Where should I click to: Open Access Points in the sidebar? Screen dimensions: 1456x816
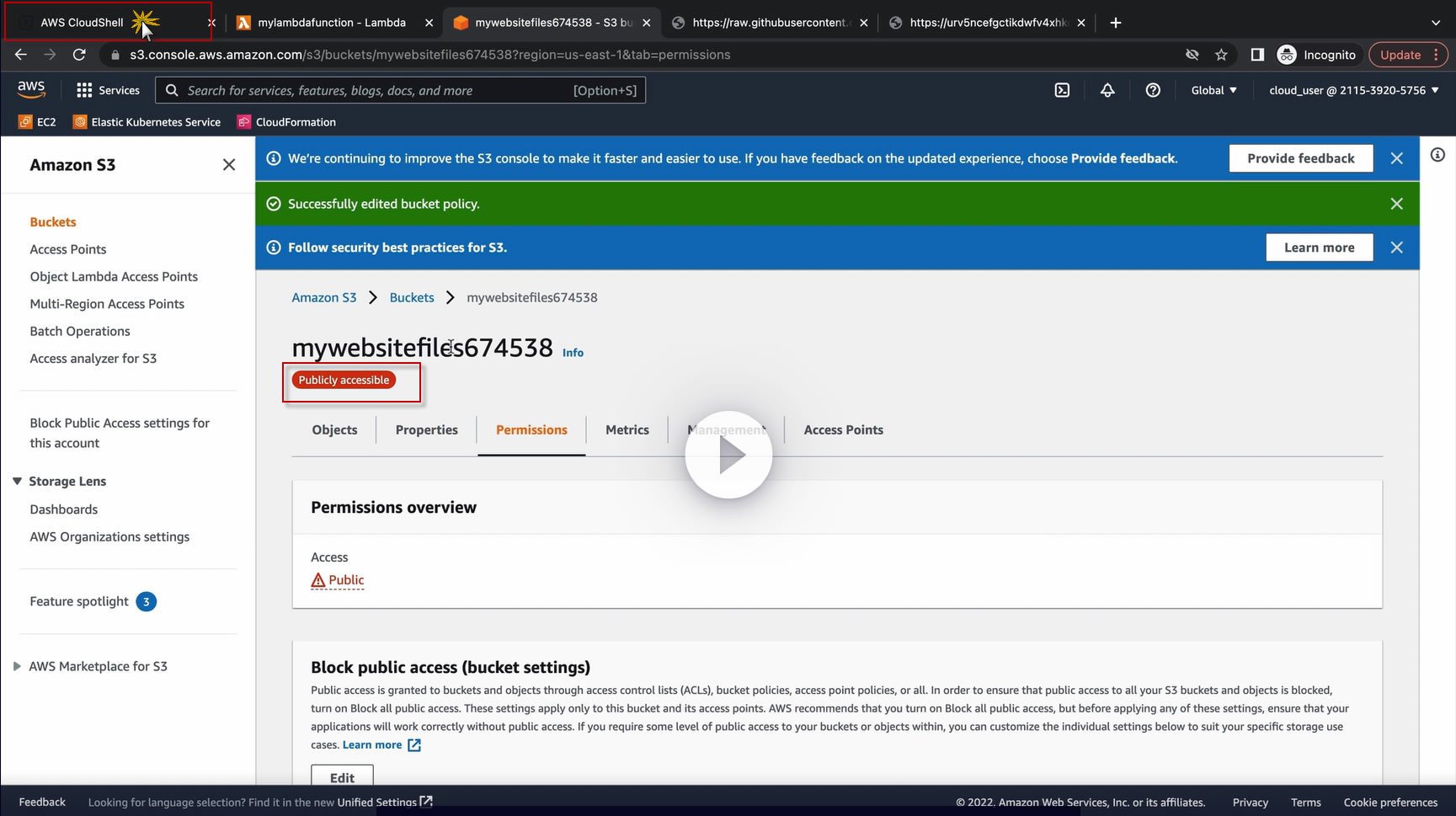click(x=68, y=249)
